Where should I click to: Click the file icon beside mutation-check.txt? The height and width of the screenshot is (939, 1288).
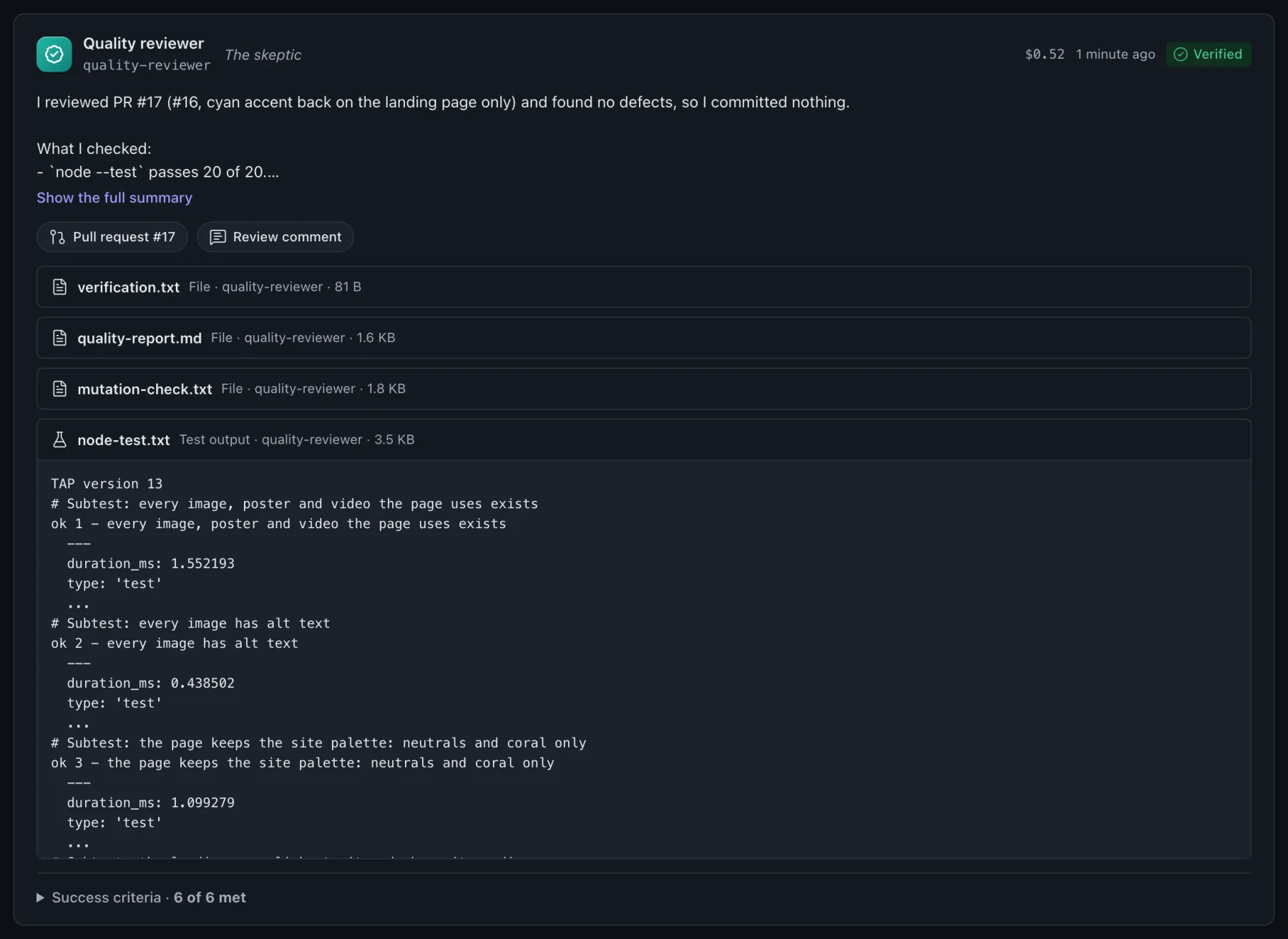tap(60, 389)
